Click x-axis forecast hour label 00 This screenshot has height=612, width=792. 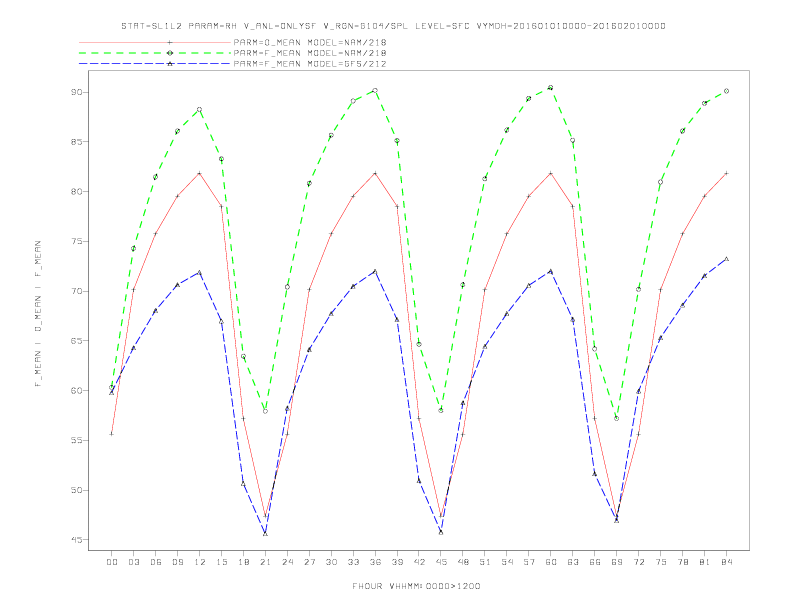112,562
